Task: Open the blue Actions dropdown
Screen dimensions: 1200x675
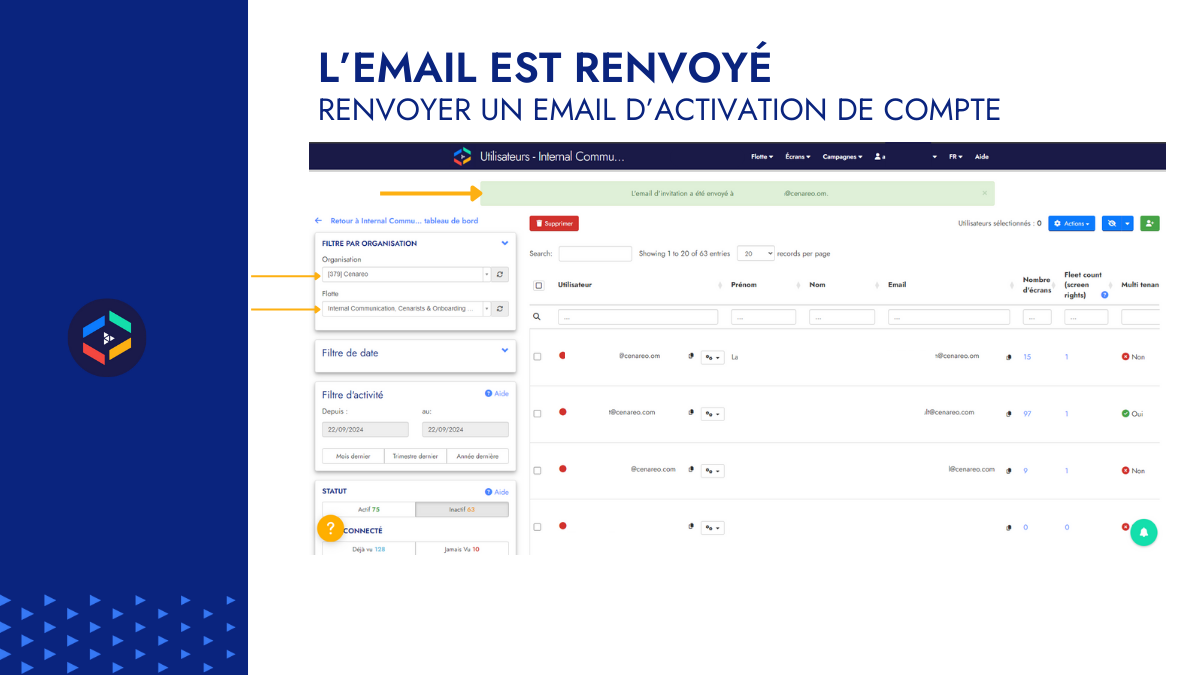Action: point(1071,224)
